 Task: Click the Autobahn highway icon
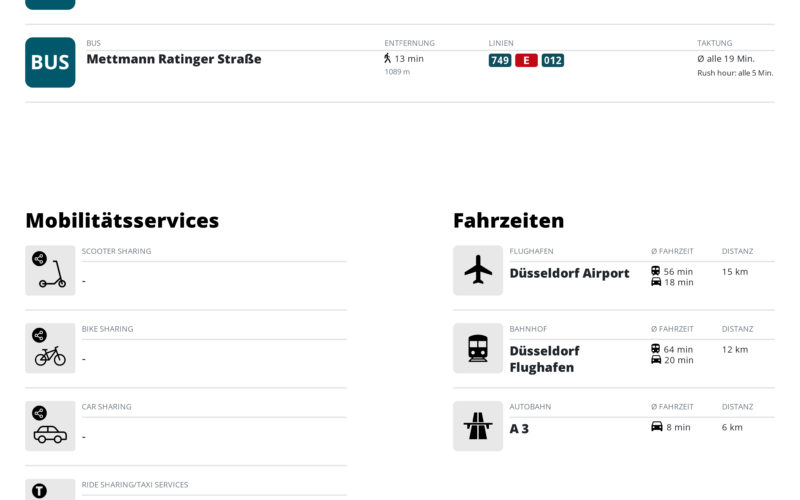pos(478,426)
